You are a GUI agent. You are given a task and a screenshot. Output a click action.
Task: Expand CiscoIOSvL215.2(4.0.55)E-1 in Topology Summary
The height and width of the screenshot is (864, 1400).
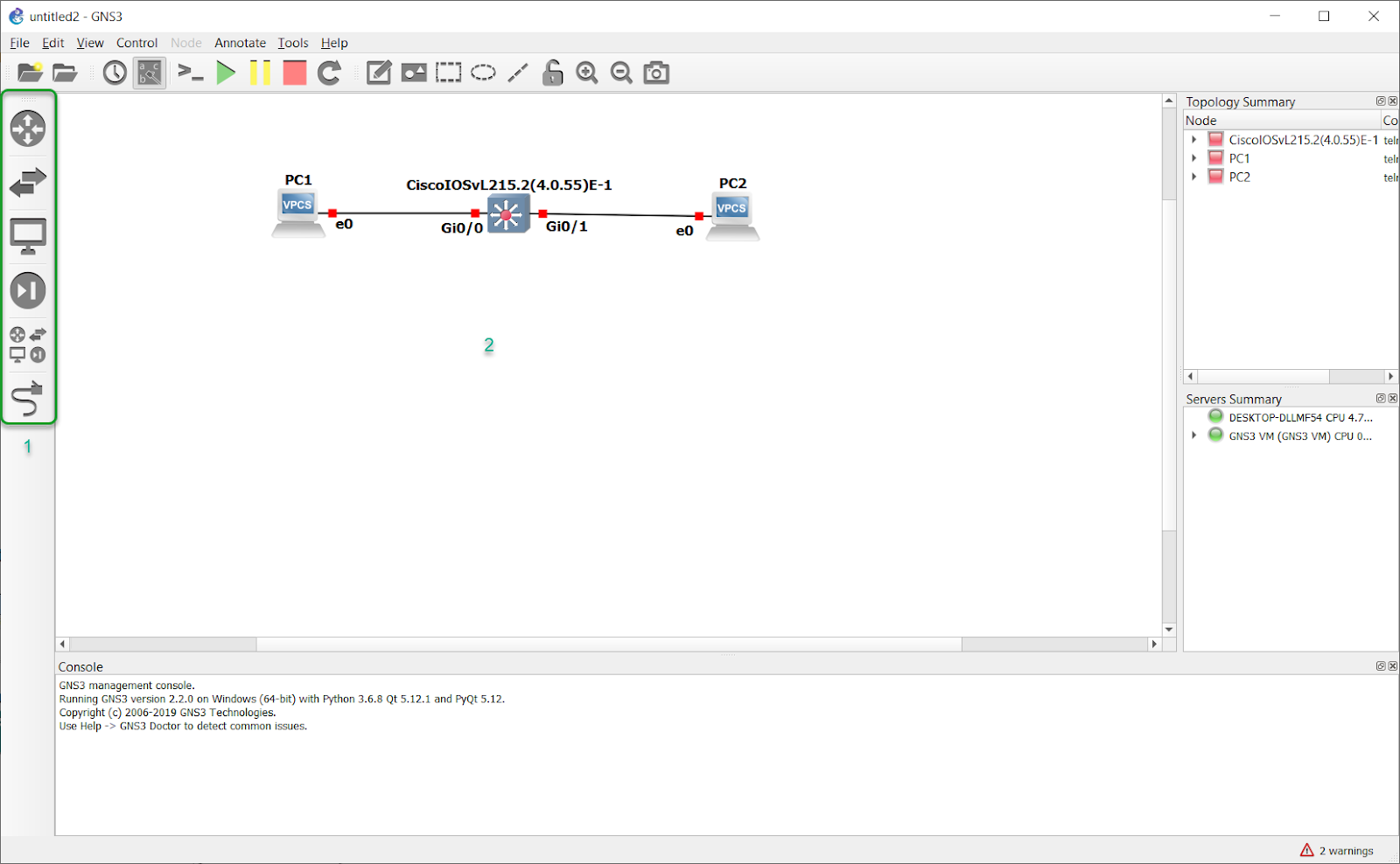[x=1193, y=140]
